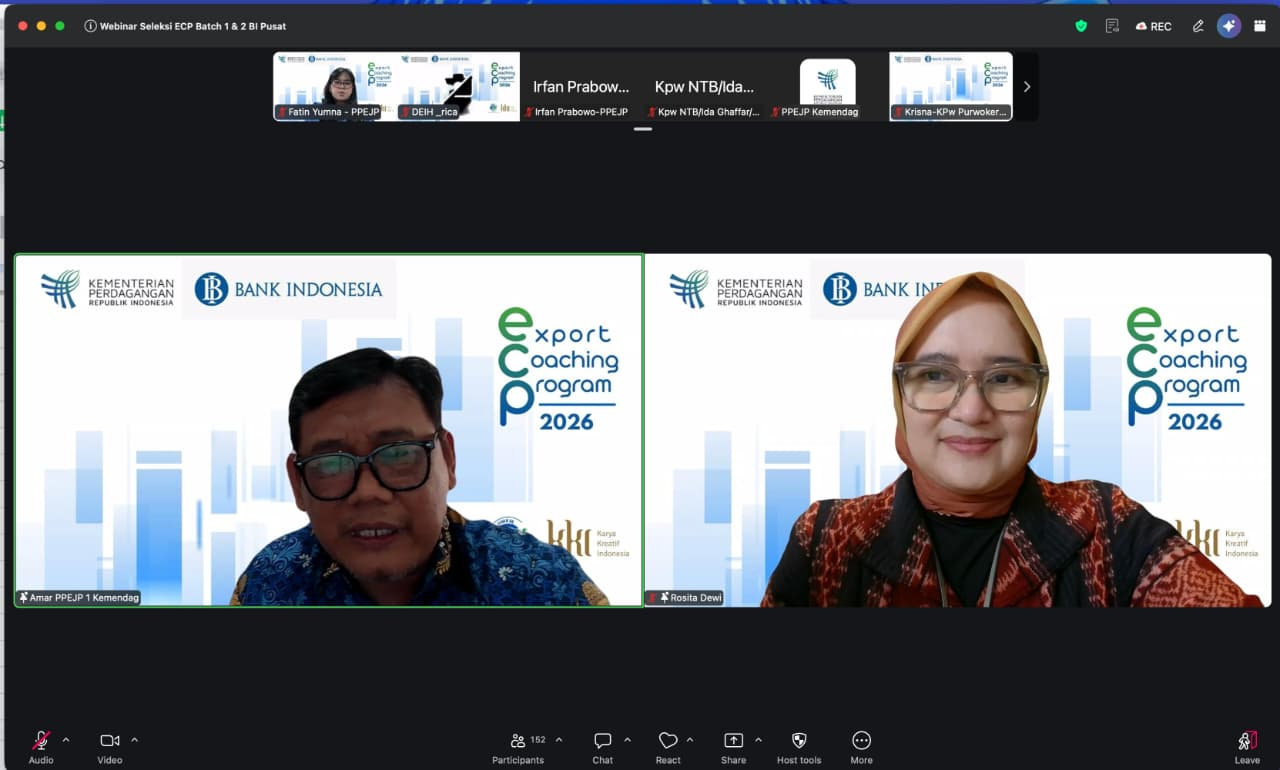This screenshot has height=770, width=1280.
Task: Open the meeting notes transcript icon
Action: pyautogui.click(x=1112, y=26)
